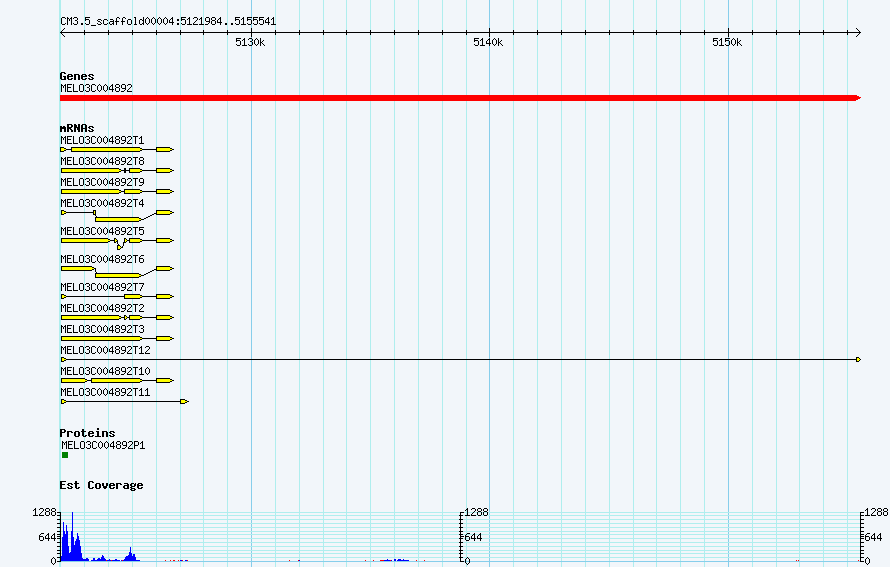This screenshot has height=567, width=890.
Task: Click the right arrowhead of the ruler
Action: pyautogui.click(x=858, y=33)
